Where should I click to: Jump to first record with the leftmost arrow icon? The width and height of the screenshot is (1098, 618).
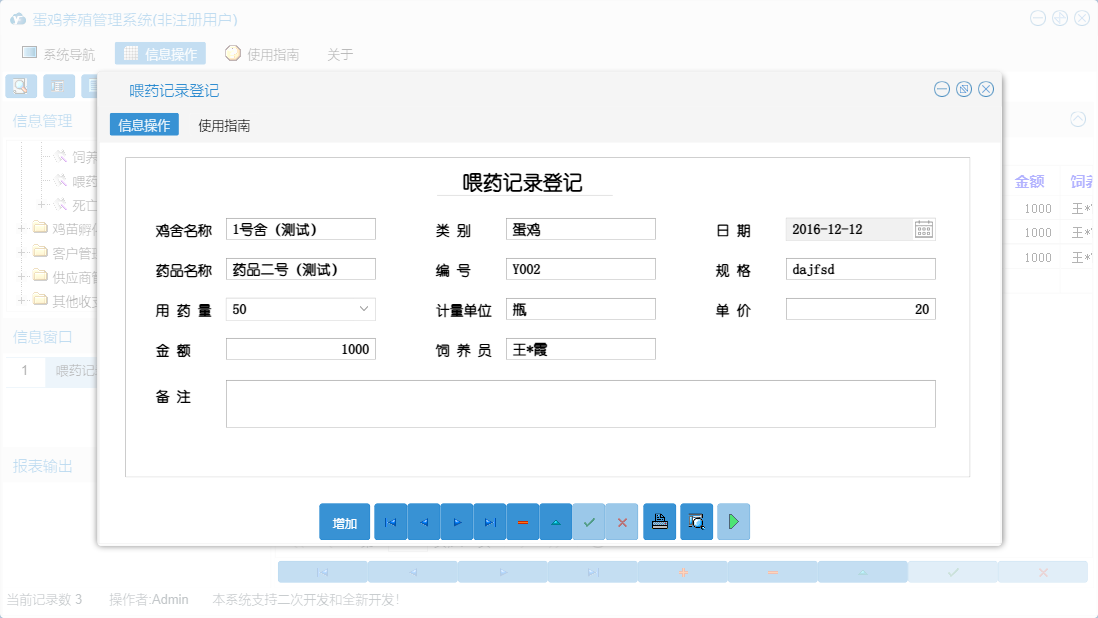click(390, 521)
